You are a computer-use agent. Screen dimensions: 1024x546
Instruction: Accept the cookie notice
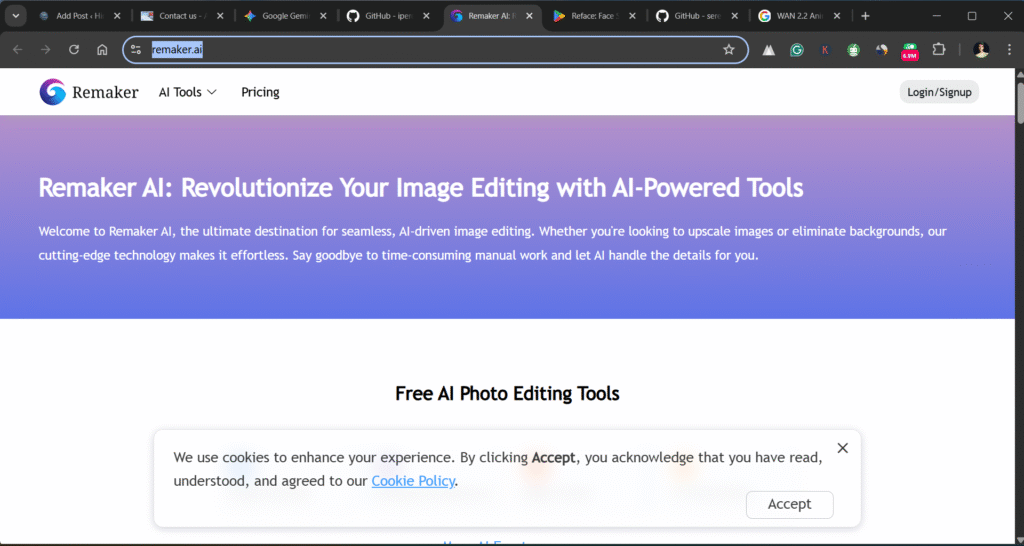pos(789,504)
